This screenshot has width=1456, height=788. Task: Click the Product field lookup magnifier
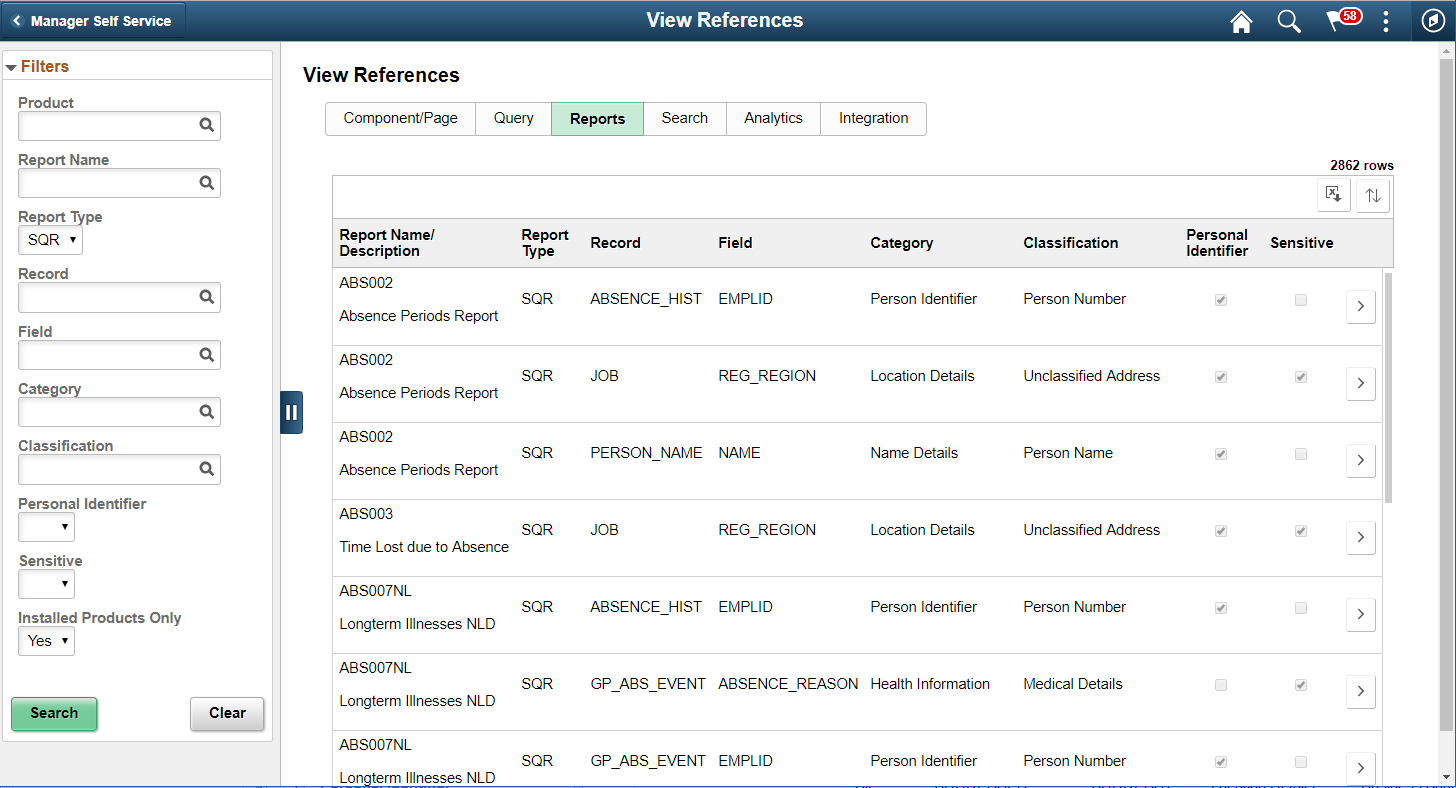pyautogui.click(x=205, y=125)
